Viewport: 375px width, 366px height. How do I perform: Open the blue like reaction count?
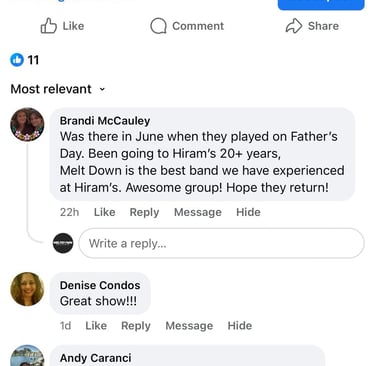[x=25, y=60]
